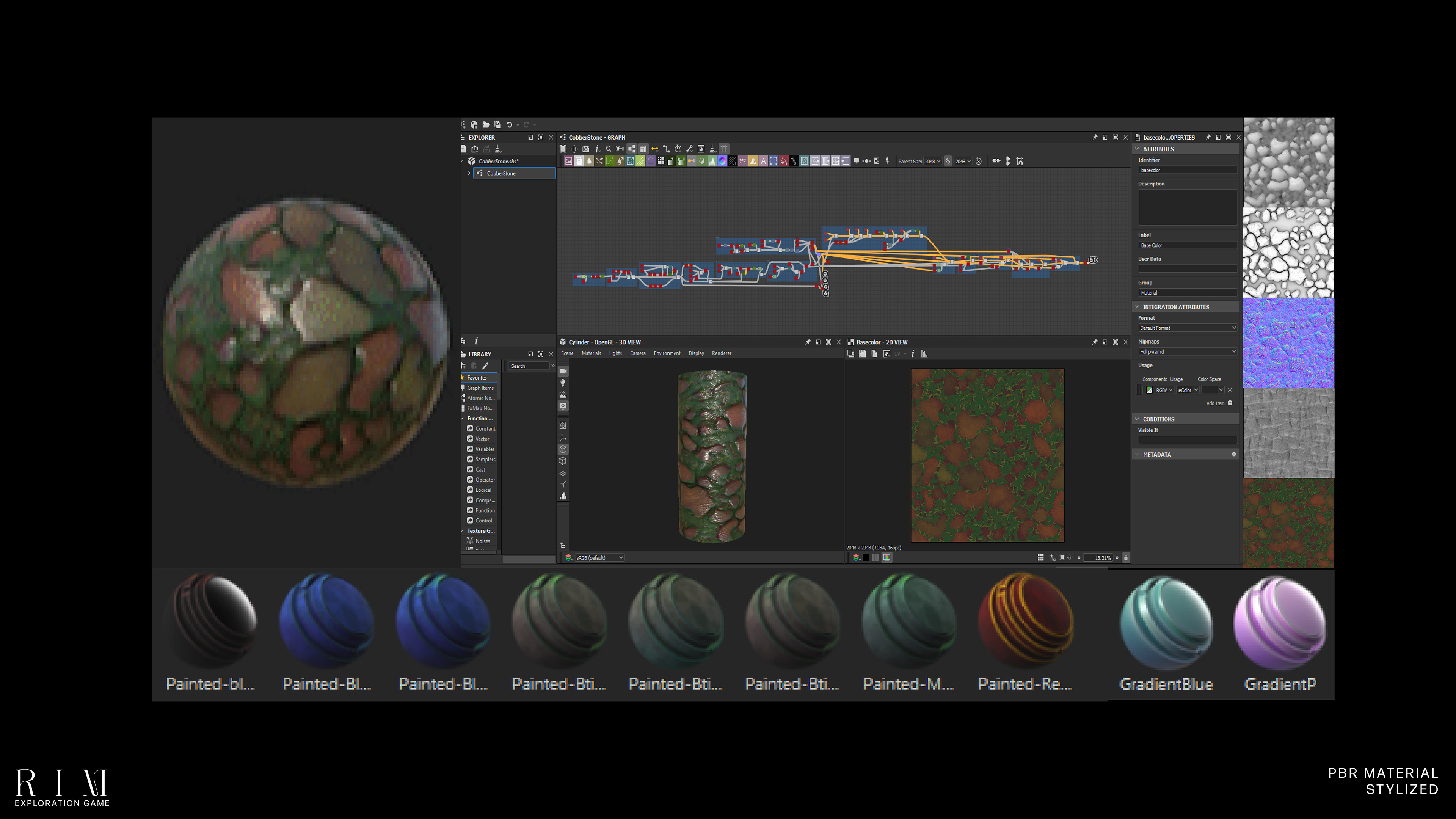Add a Bitmap node from node bar
Viewport: 1456px width, 819px height.
point(569,161)
